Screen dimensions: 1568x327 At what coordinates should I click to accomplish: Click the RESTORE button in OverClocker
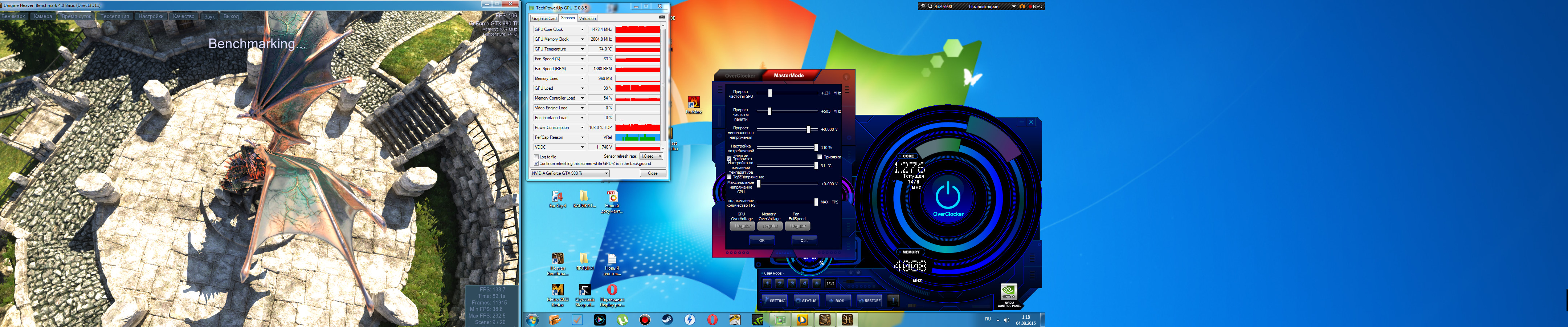click(869, 300)
